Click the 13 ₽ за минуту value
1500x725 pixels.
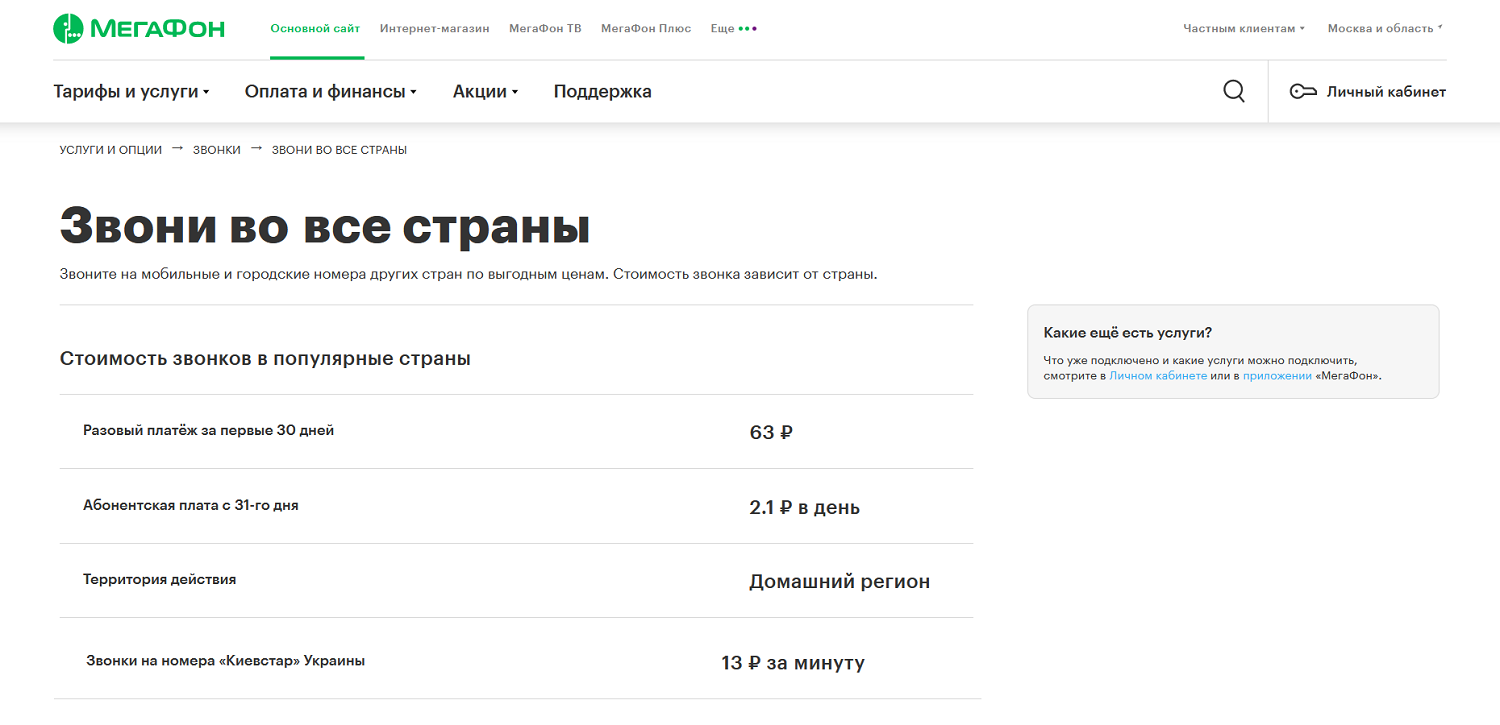point(793,663)
